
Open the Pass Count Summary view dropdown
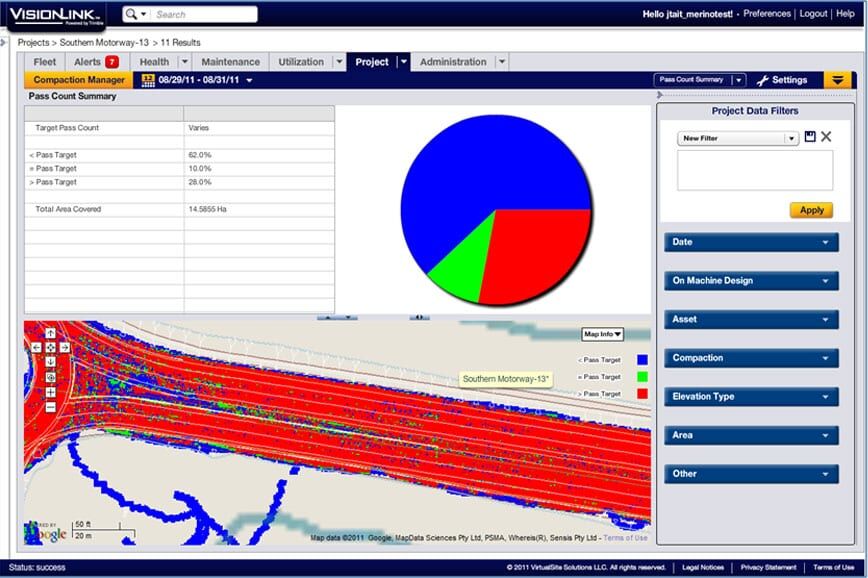click(x=738, y=80)
